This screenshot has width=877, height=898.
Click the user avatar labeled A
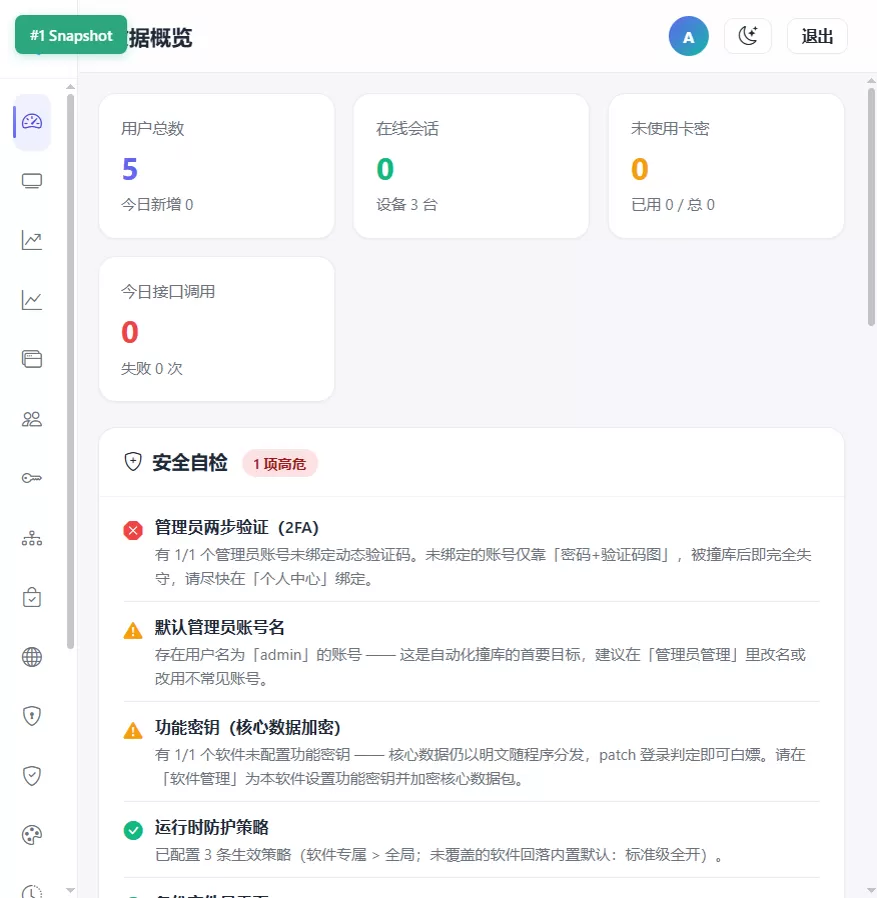click(x=689, y=36)
